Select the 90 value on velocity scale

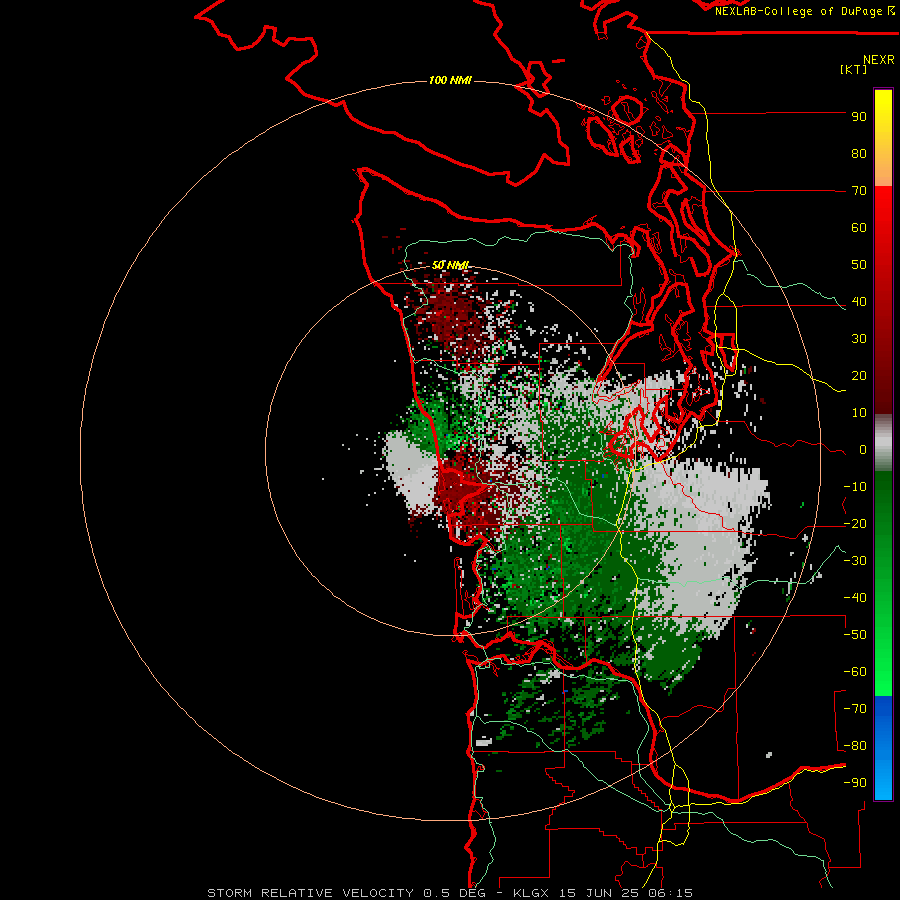pos(859,117)
